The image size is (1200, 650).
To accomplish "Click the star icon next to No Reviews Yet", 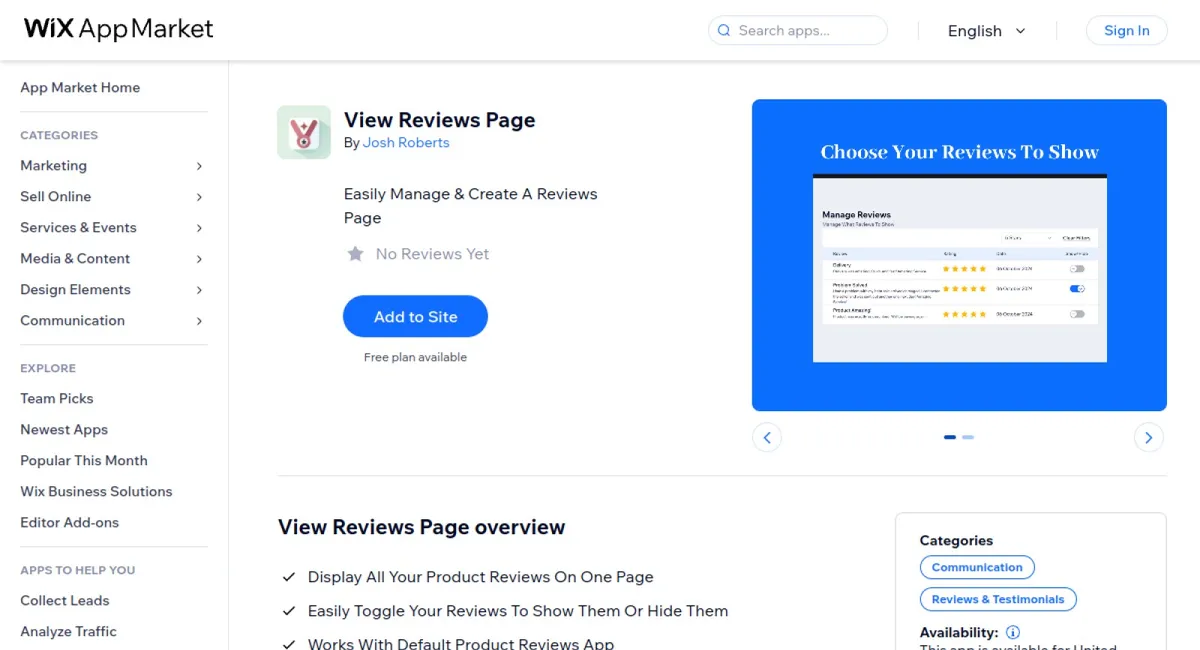I will click(x=356, y=254).
